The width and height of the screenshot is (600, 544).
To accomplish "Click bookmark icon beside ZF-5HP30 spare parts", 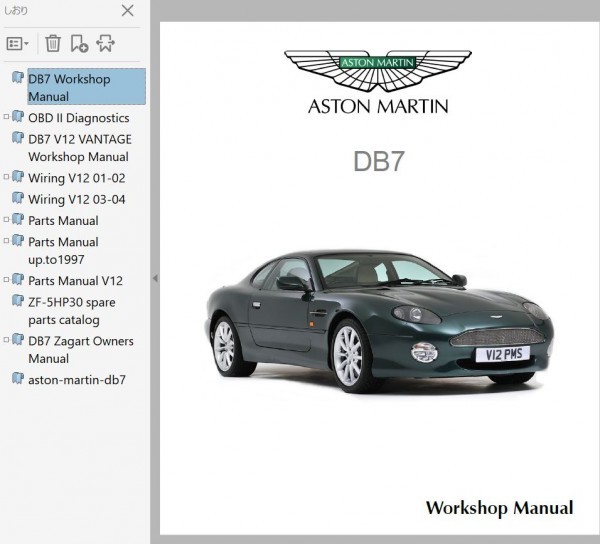I will point(18,300).
